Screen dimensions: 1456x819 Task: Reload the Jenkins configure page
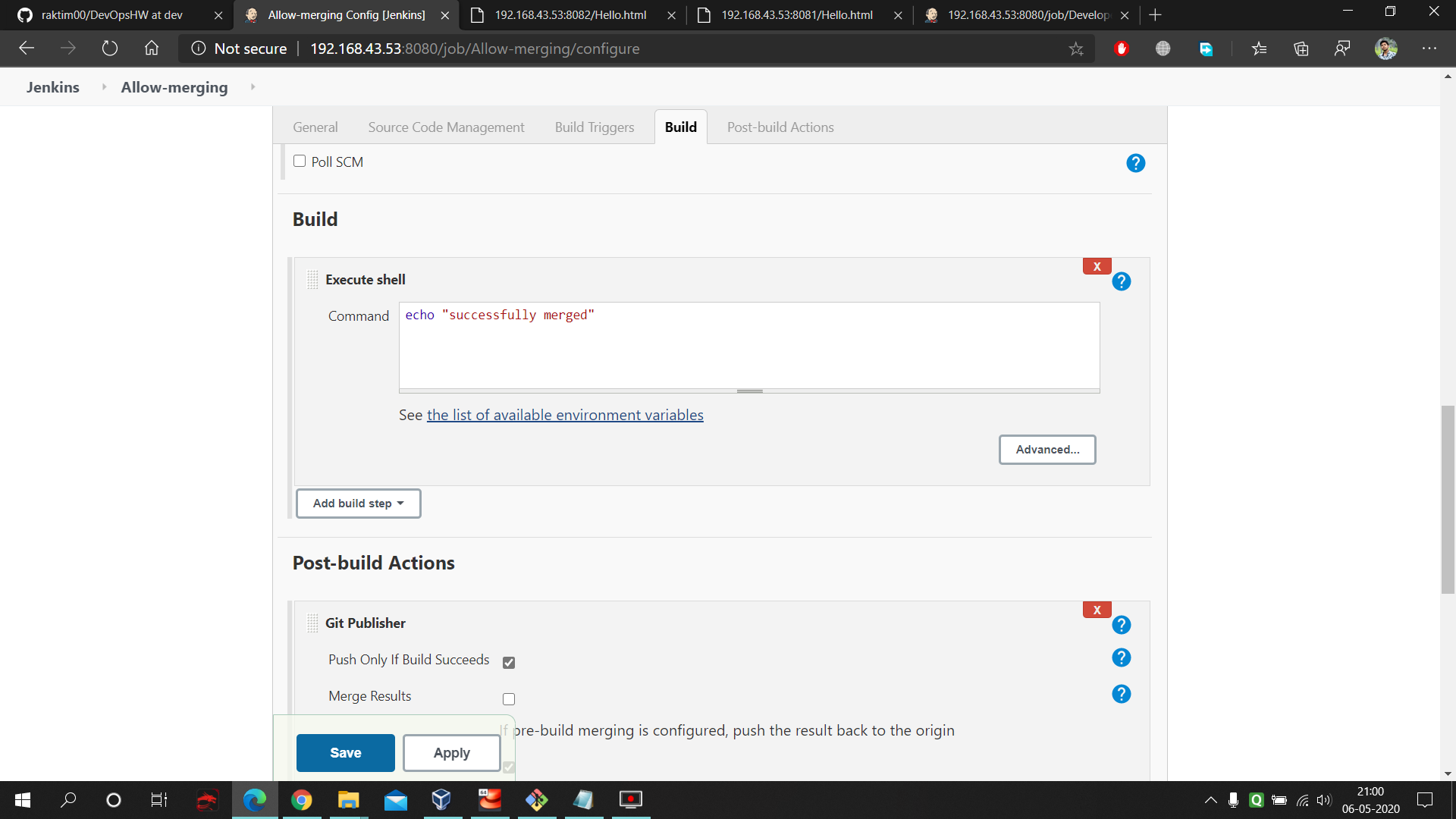pos(110,49)
